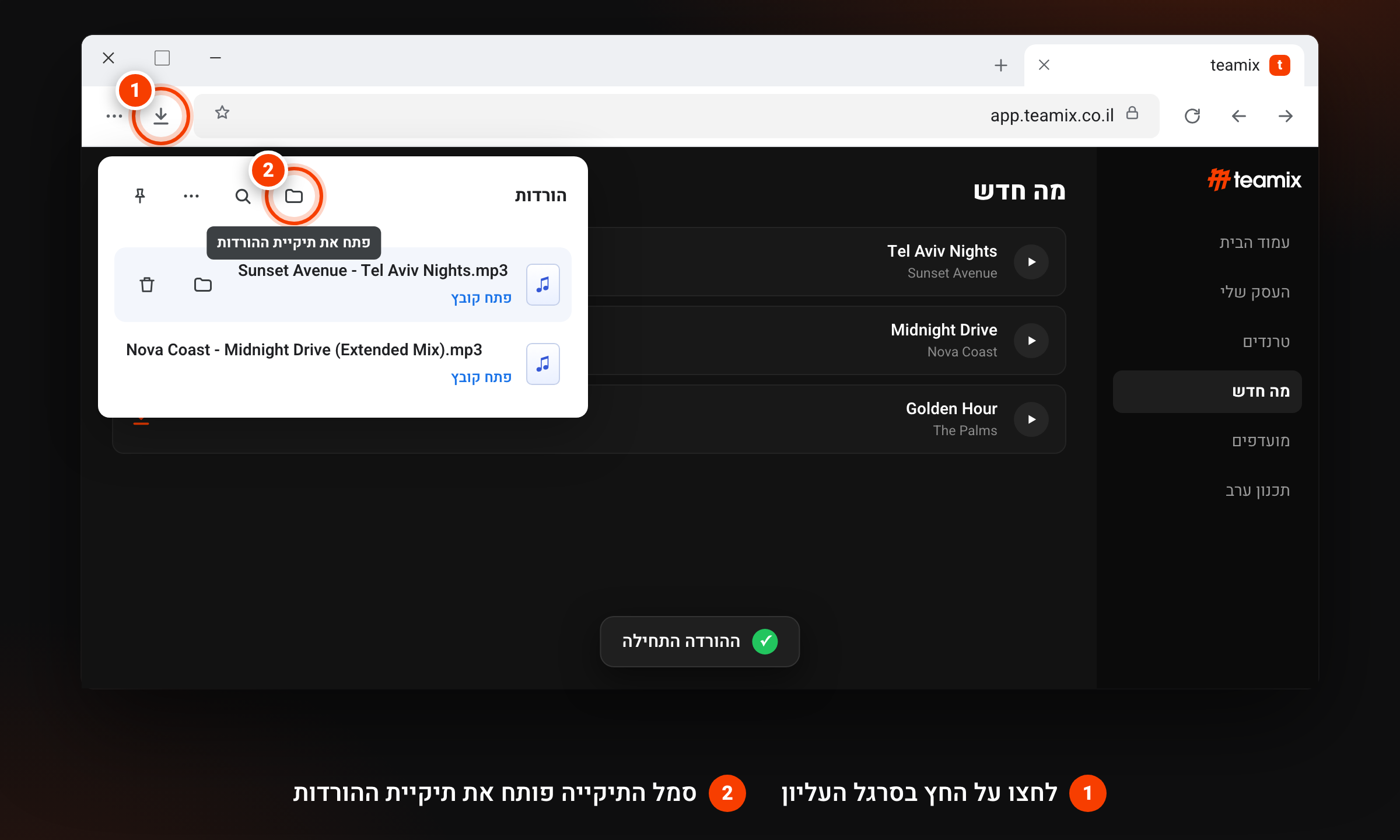
Task: Open file link under Nova Coast mp3
Action: click(x=481, y=377)
